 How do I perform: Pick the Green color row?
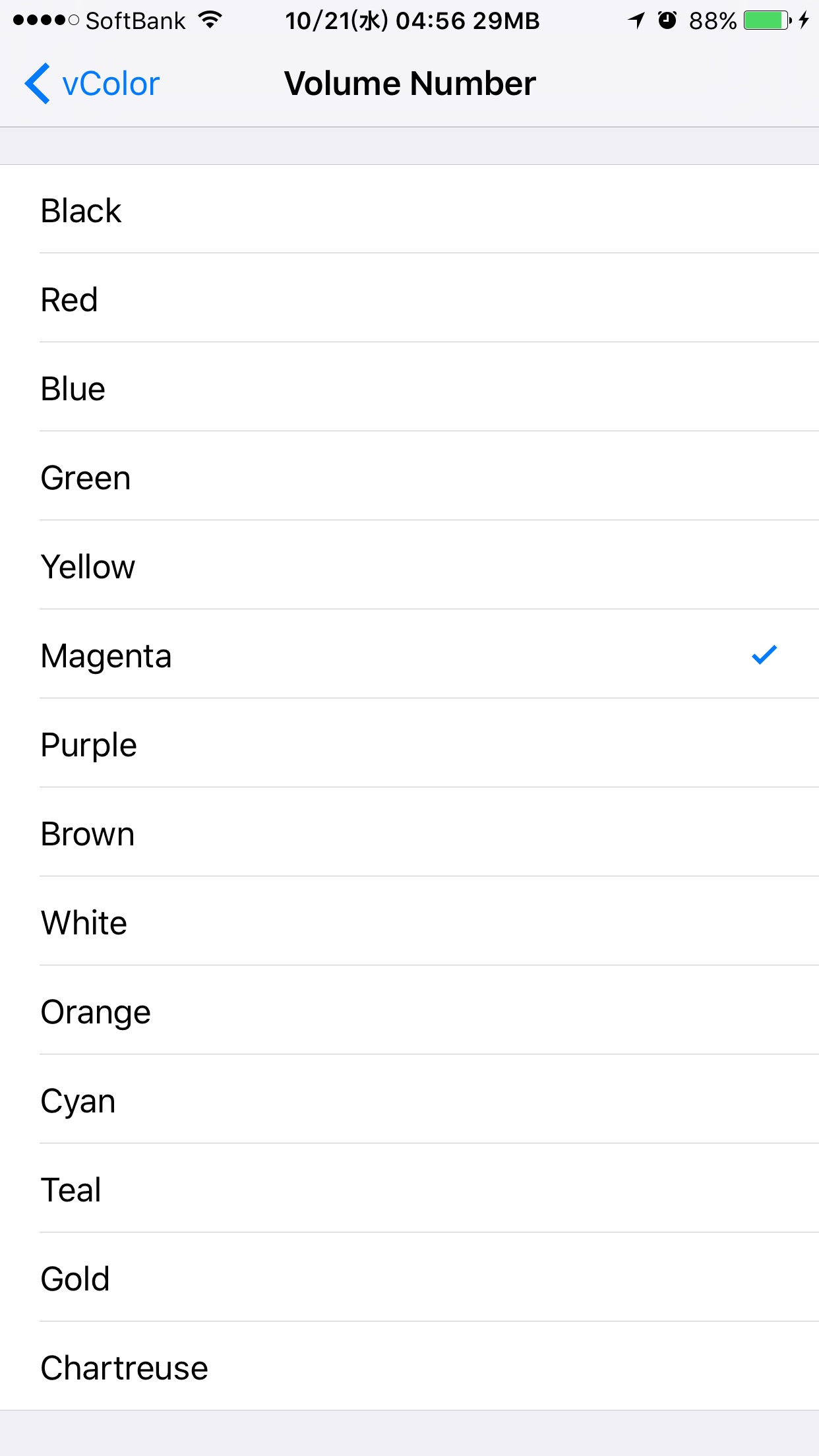coord(409,476)
